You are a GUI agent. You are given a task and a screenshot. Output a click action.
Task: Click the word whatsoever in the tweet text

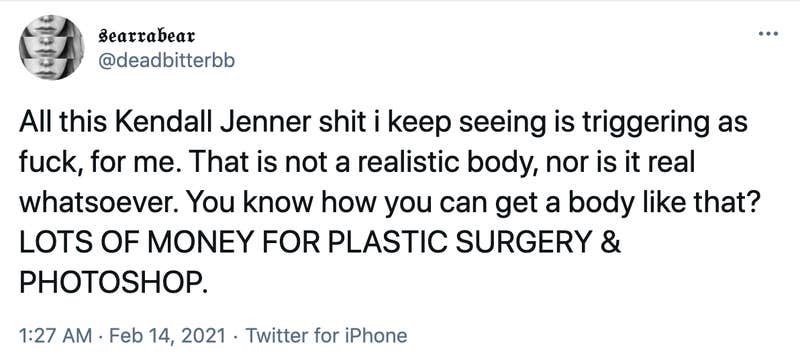[99, 204]
